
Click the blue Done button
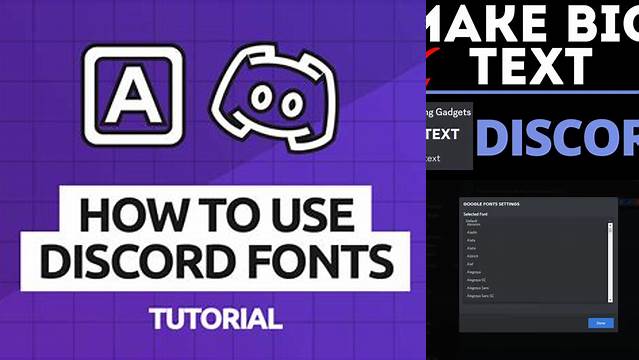[601, 323]
